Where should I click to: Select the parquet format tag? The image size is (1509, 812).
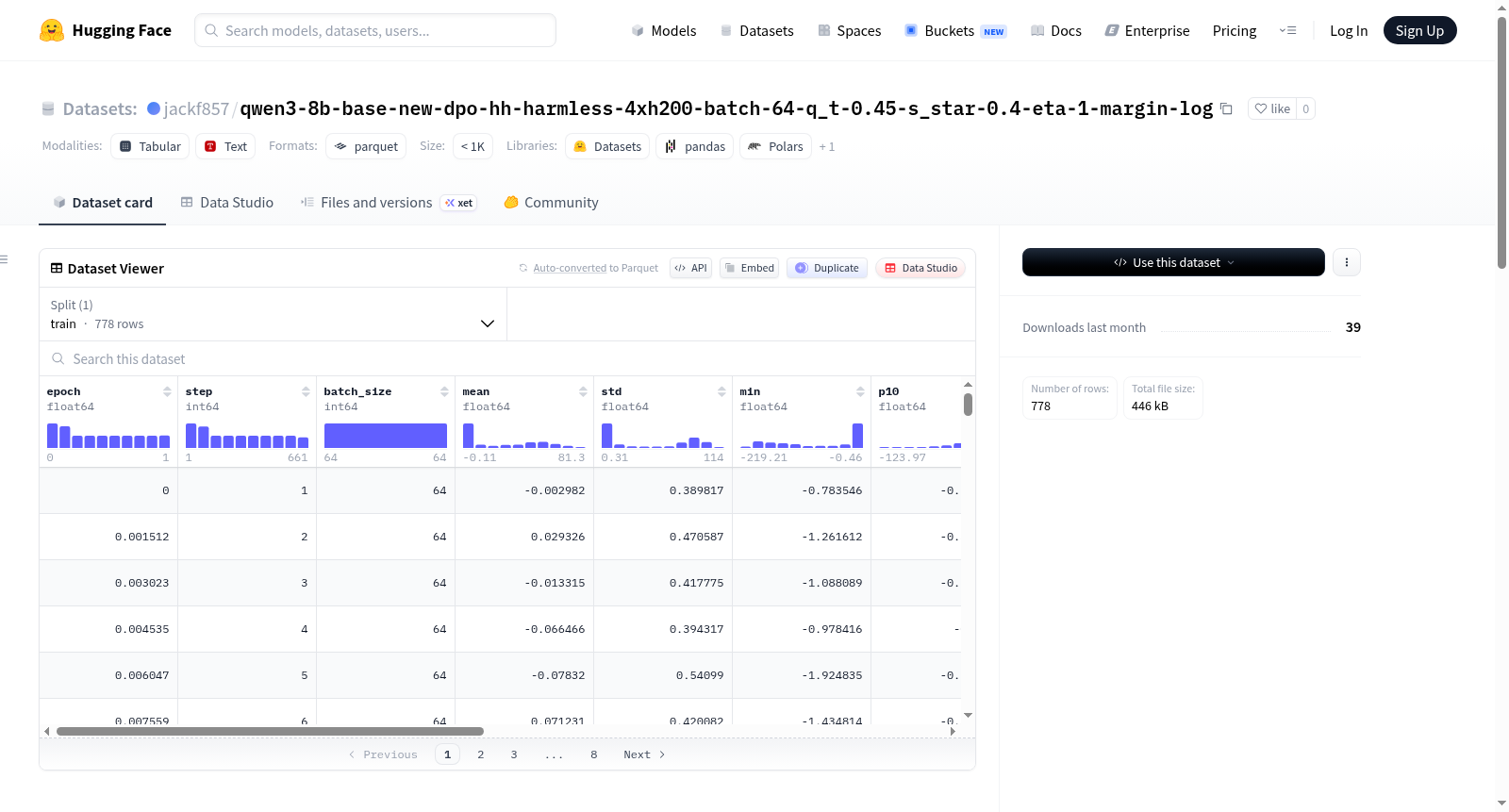(366, 146)
